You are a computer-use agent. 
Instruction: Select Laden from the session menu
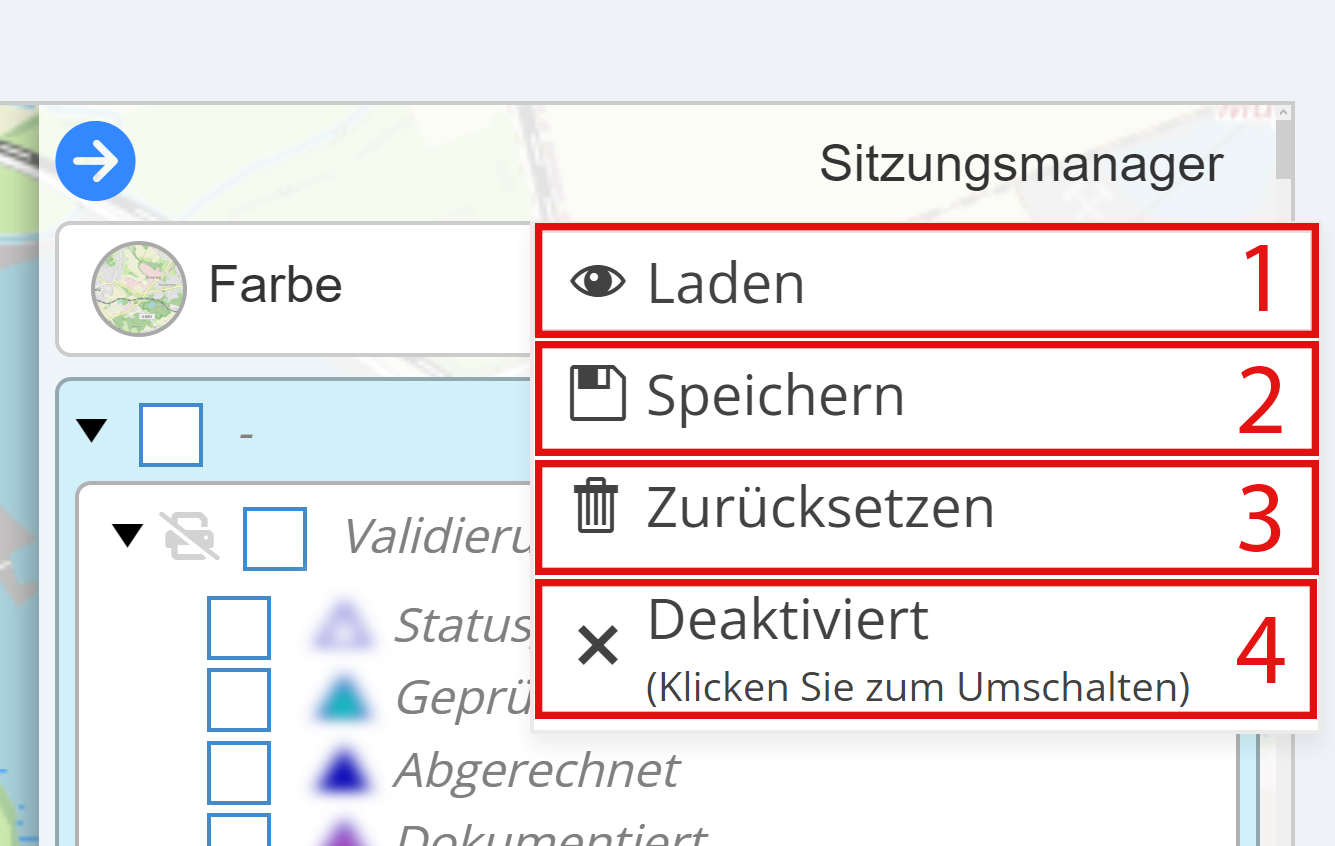click(727, 283)
